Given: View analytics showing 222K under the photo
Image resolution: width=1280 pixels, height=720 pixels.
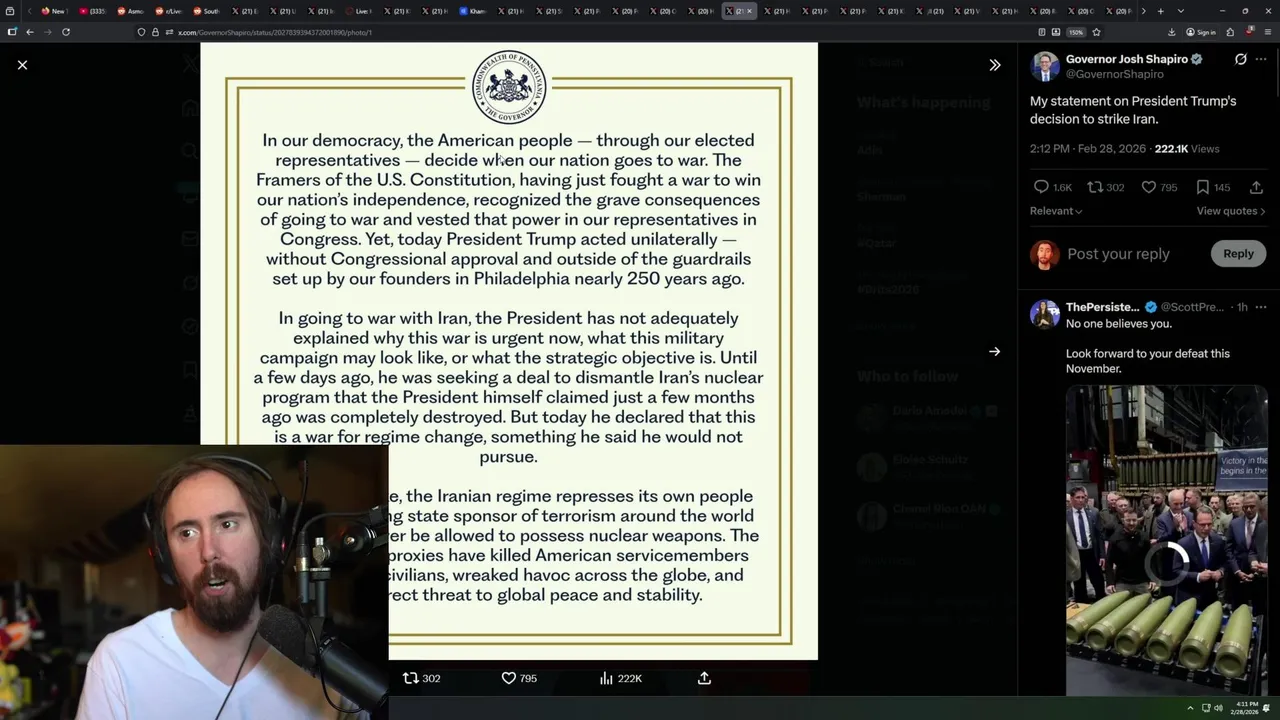Looking at the screenshot, I should tap(620, 678).
